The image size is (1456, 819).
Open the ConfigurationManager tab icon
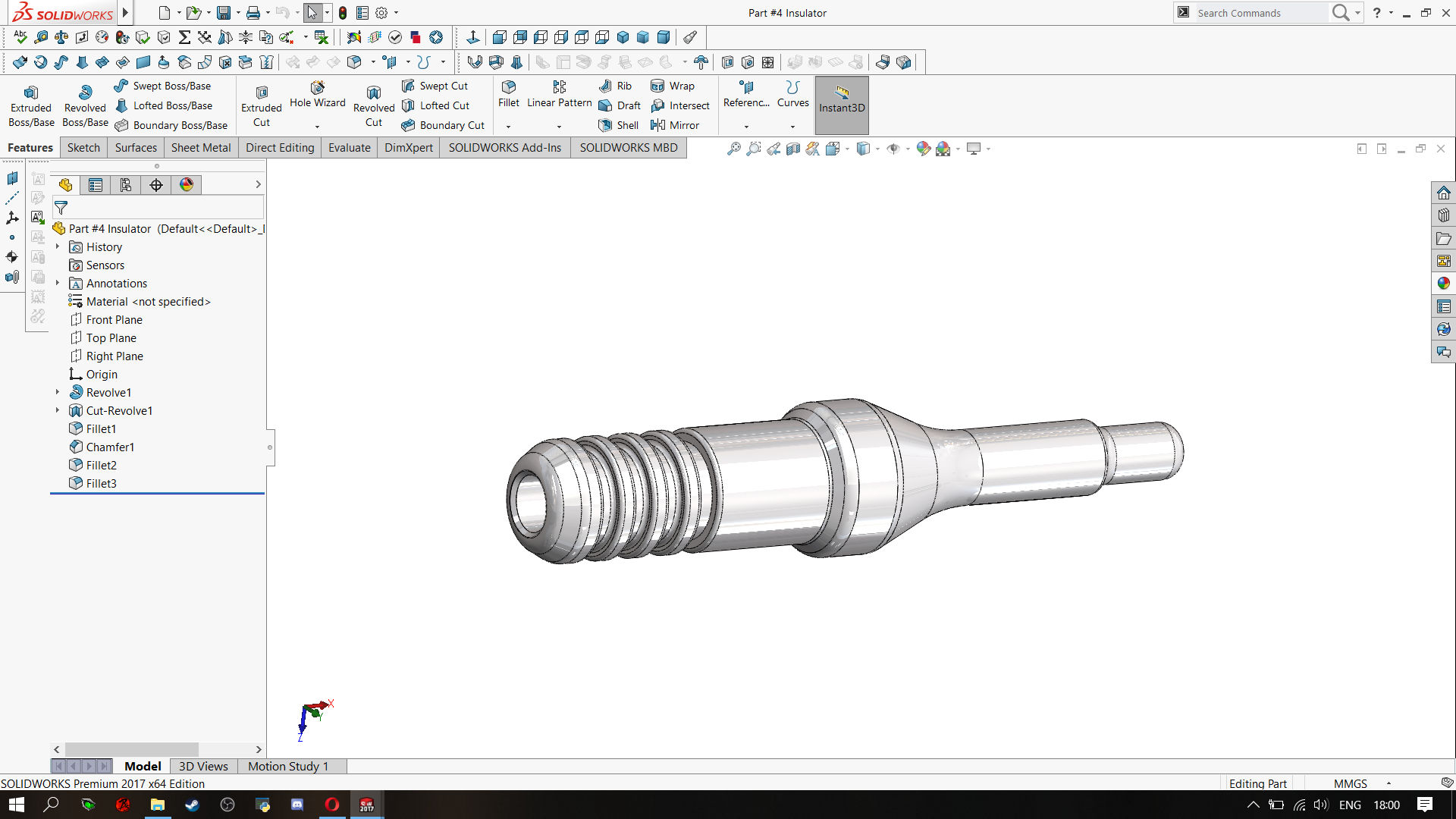[126, 185]
